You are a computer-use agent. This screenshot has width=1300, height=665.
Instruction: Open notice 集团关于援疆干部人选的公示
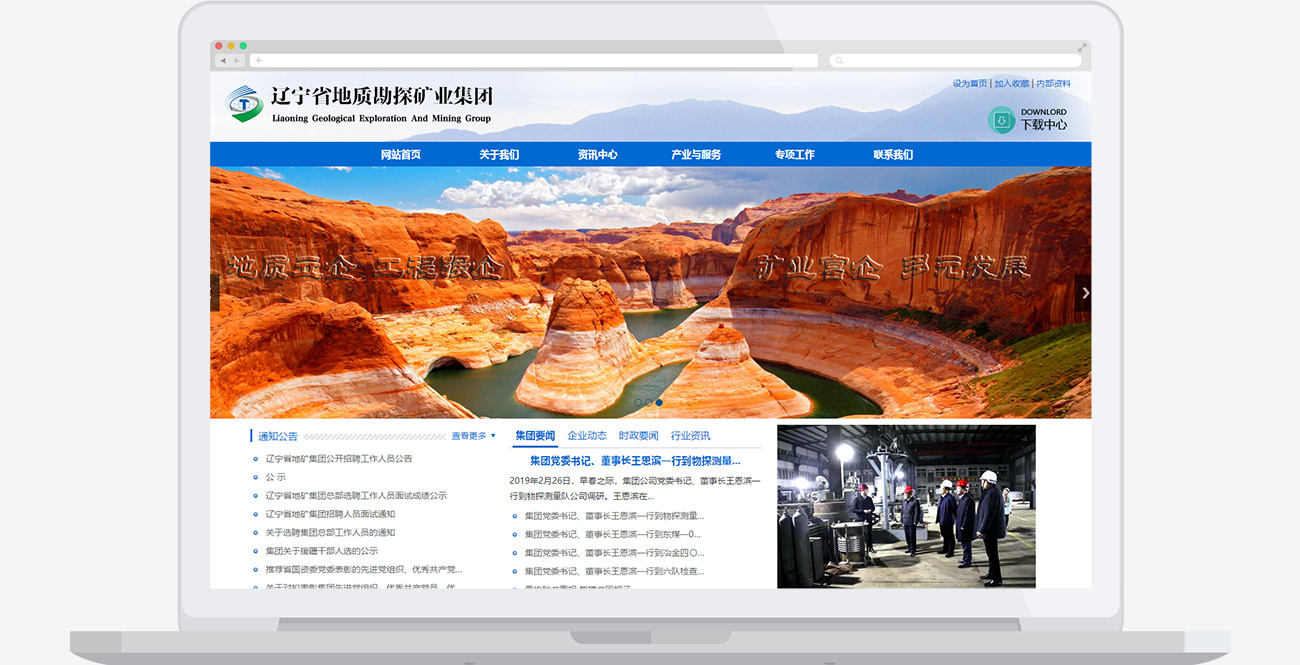point(322,551)
